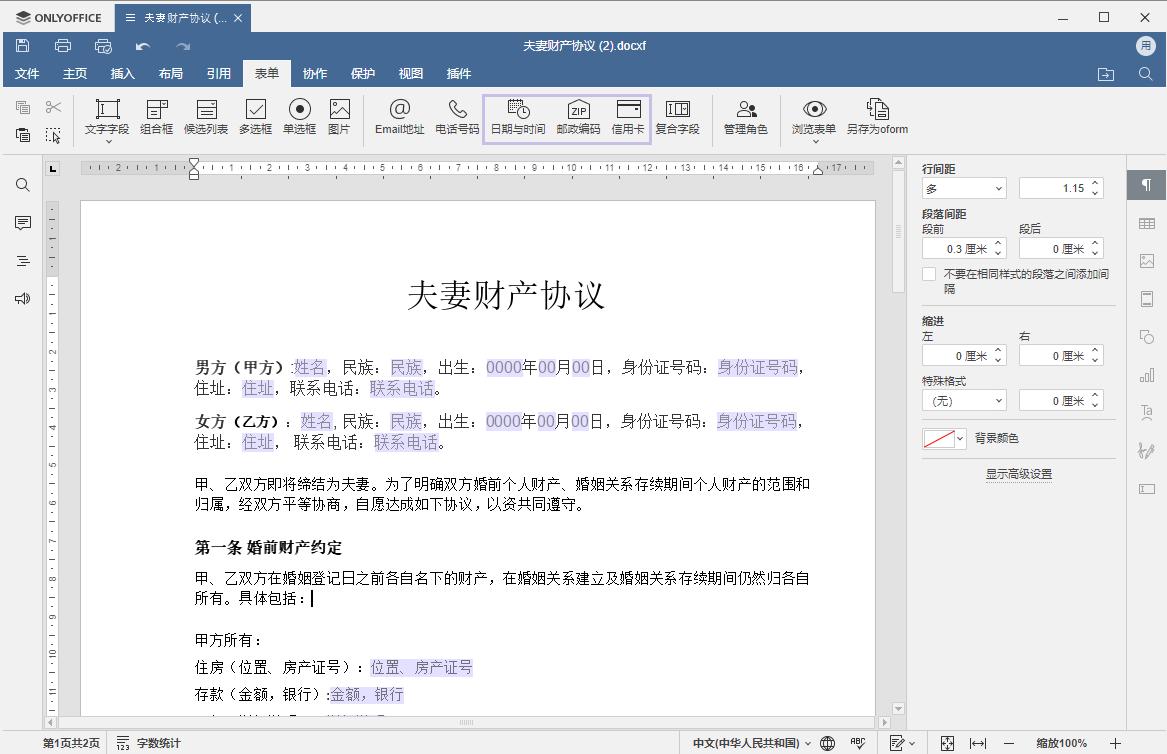
Task: Add a 信用卡 form field
Action: pos(629,117)
